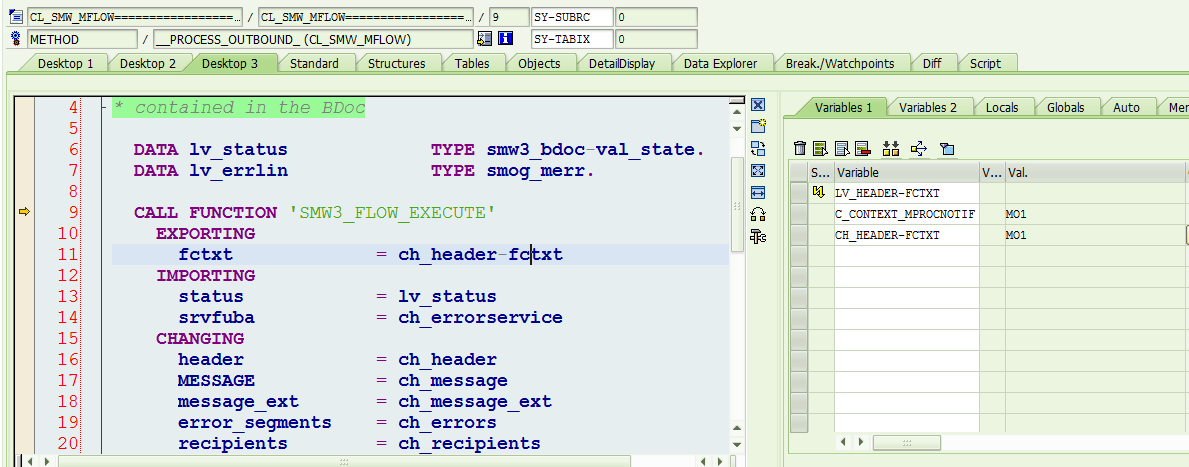Screen dimensions: 1189x467
Task: Click the full-screen icon beside the editor
Action: coord(758,171)
